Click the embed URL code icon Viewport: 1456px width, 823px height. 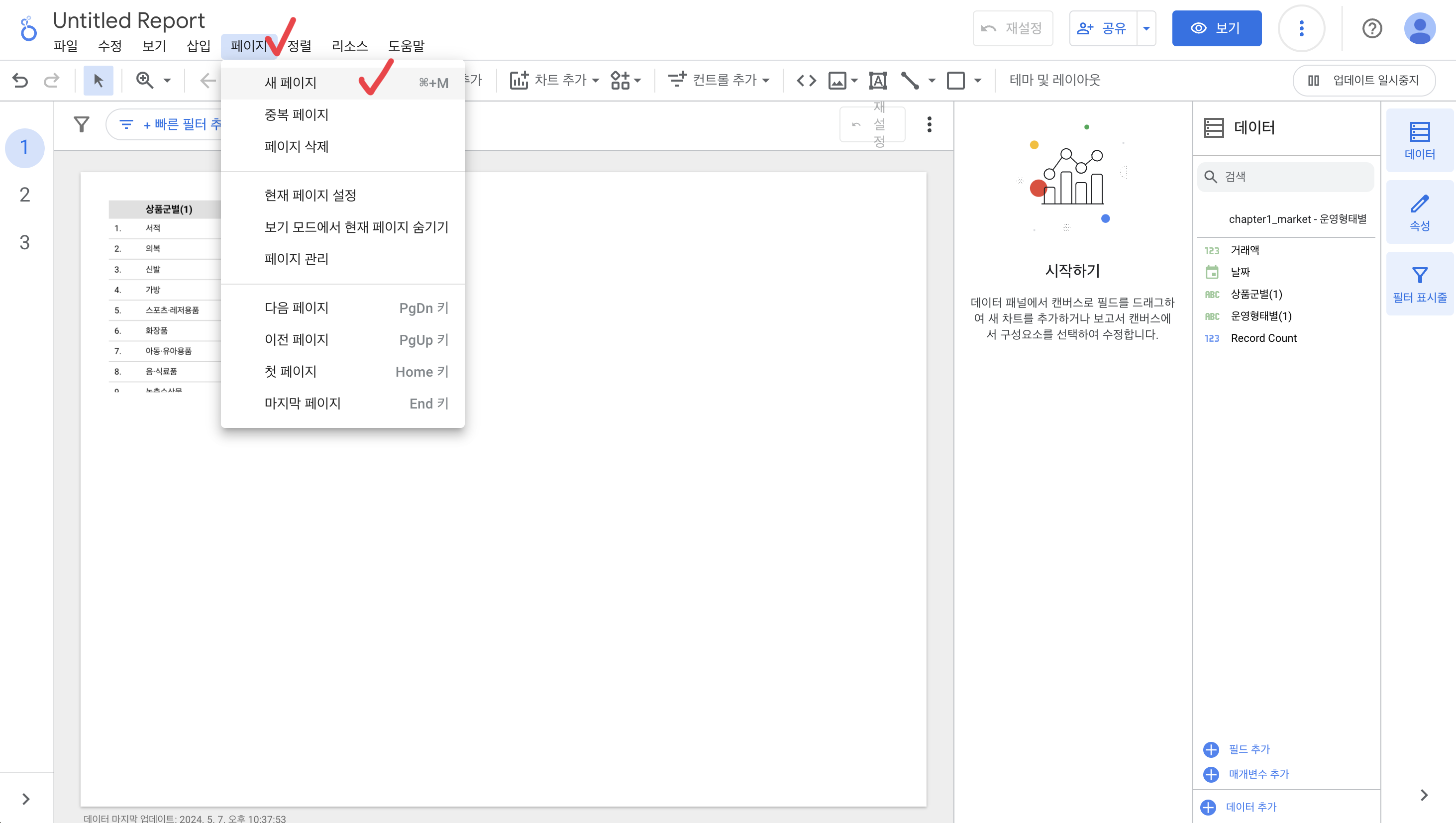pos(806,80)
